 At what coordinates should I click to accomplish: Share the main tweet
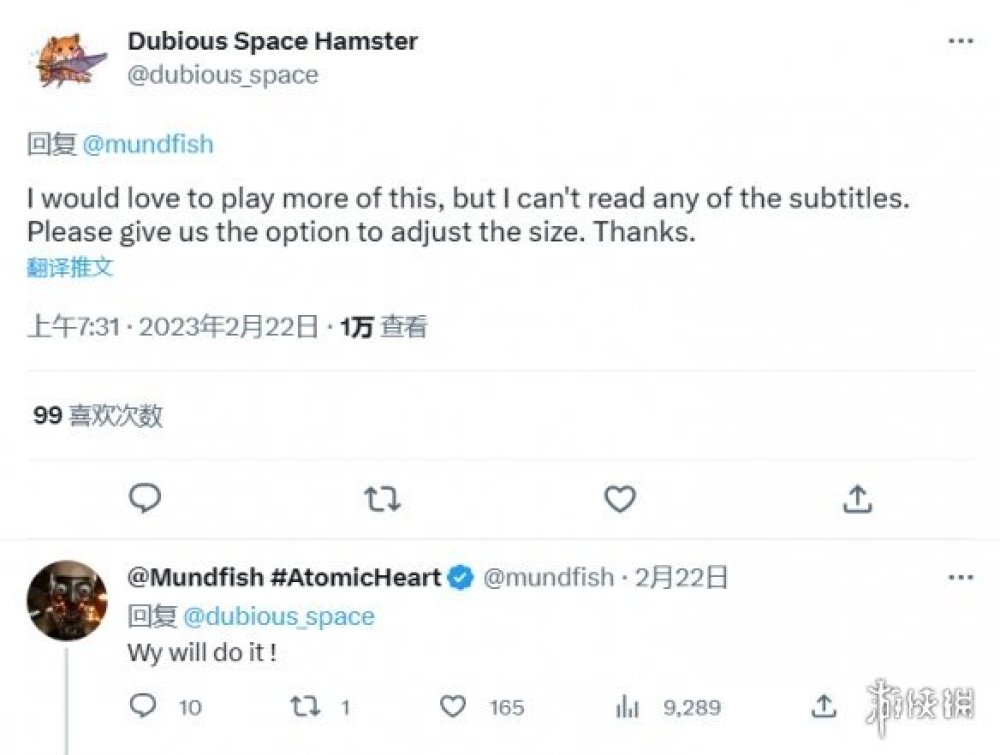tap(858, 498)
